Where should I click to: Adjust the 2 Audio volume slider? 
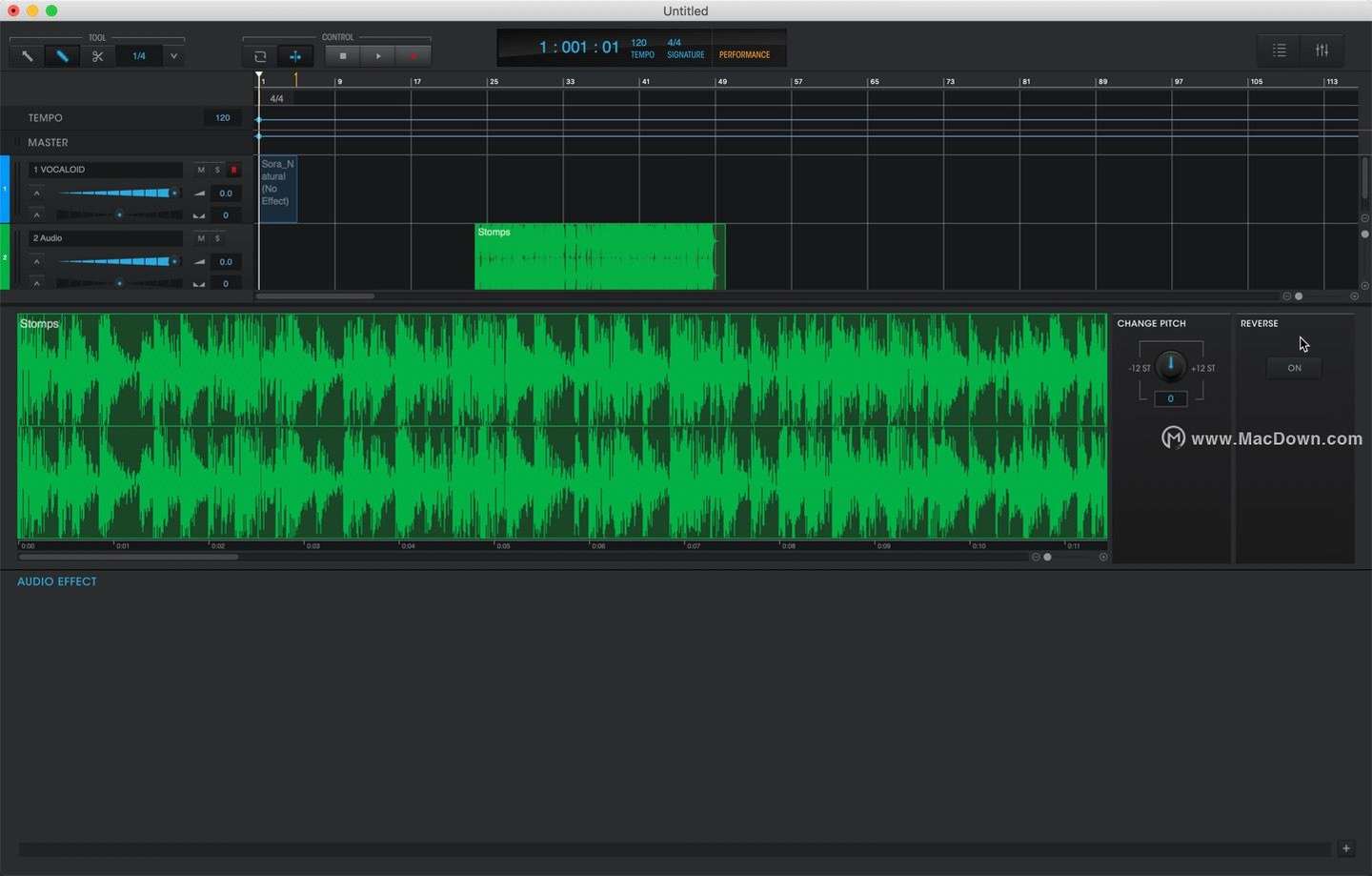pyautogui.click(x=118, y=262)
